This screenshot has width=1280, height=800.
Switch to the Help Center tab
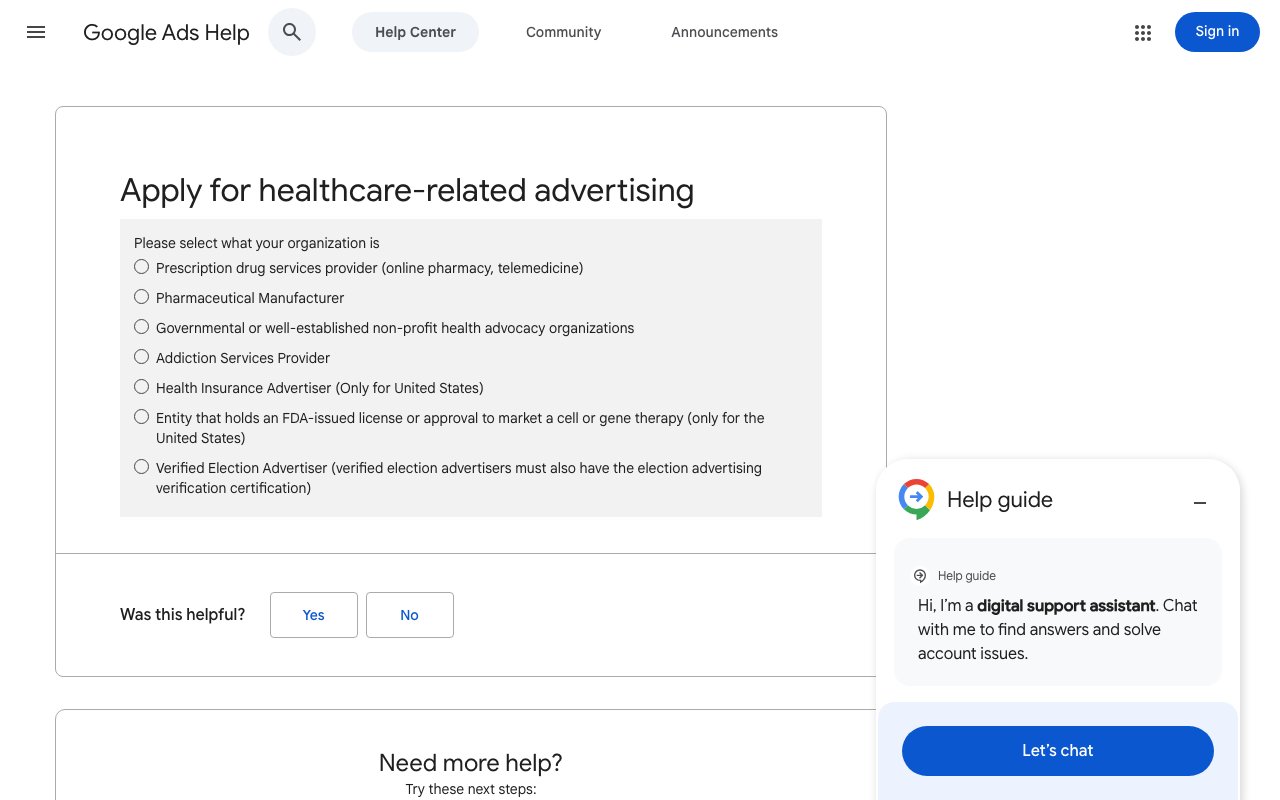415,32
